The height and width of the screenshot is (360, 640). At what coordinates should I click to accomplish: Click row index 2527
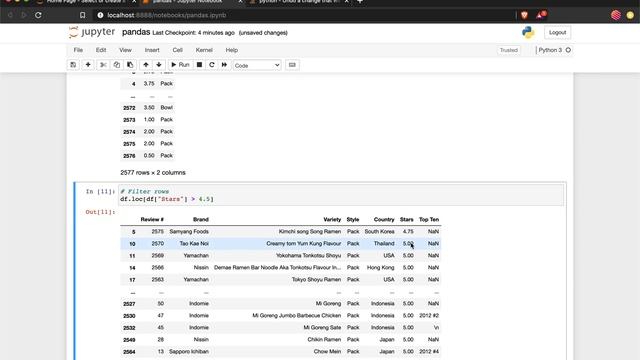(129, 304)
